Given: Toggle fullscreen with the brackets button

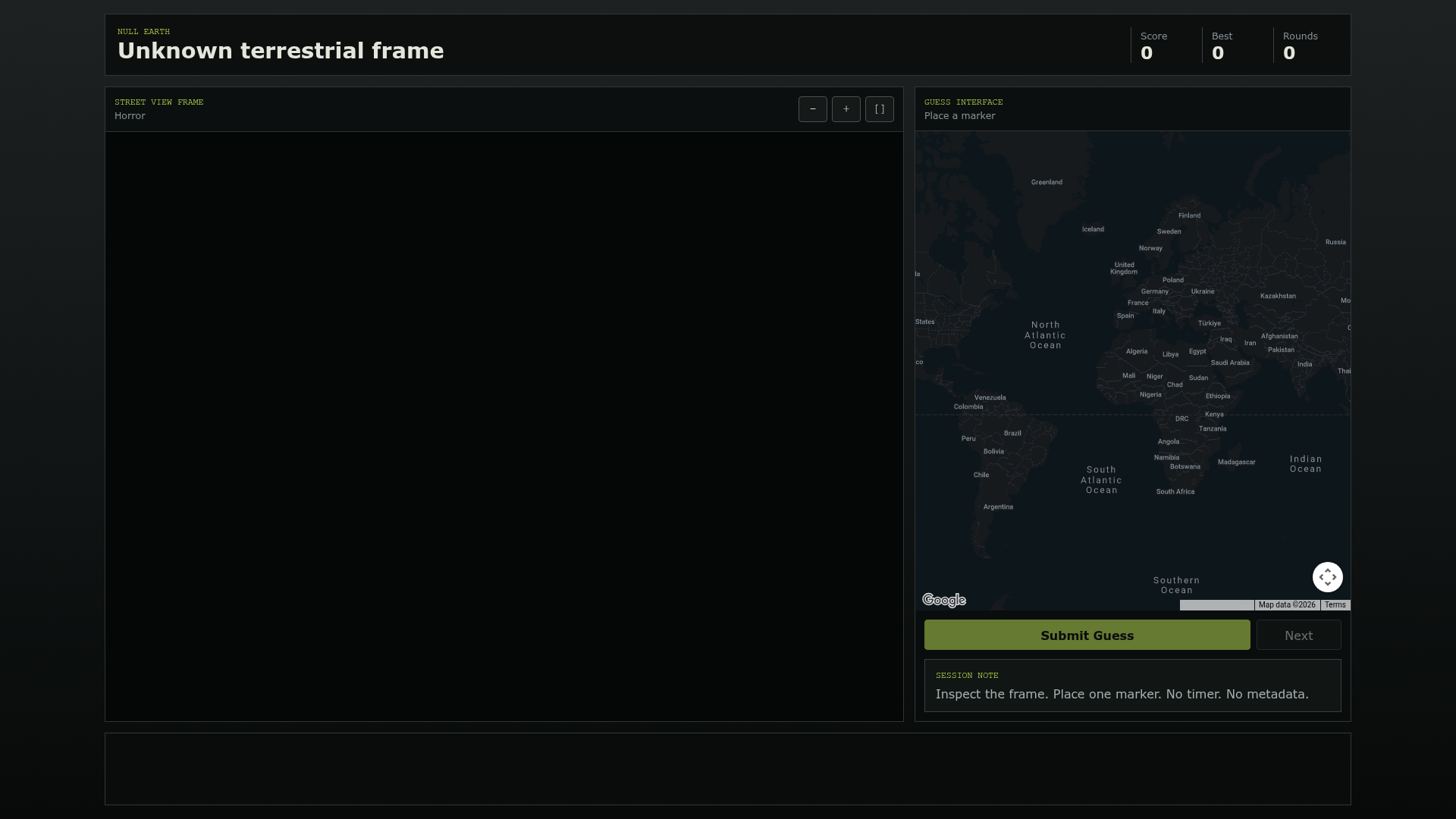Looking at the screenshot, I should 879,109.
